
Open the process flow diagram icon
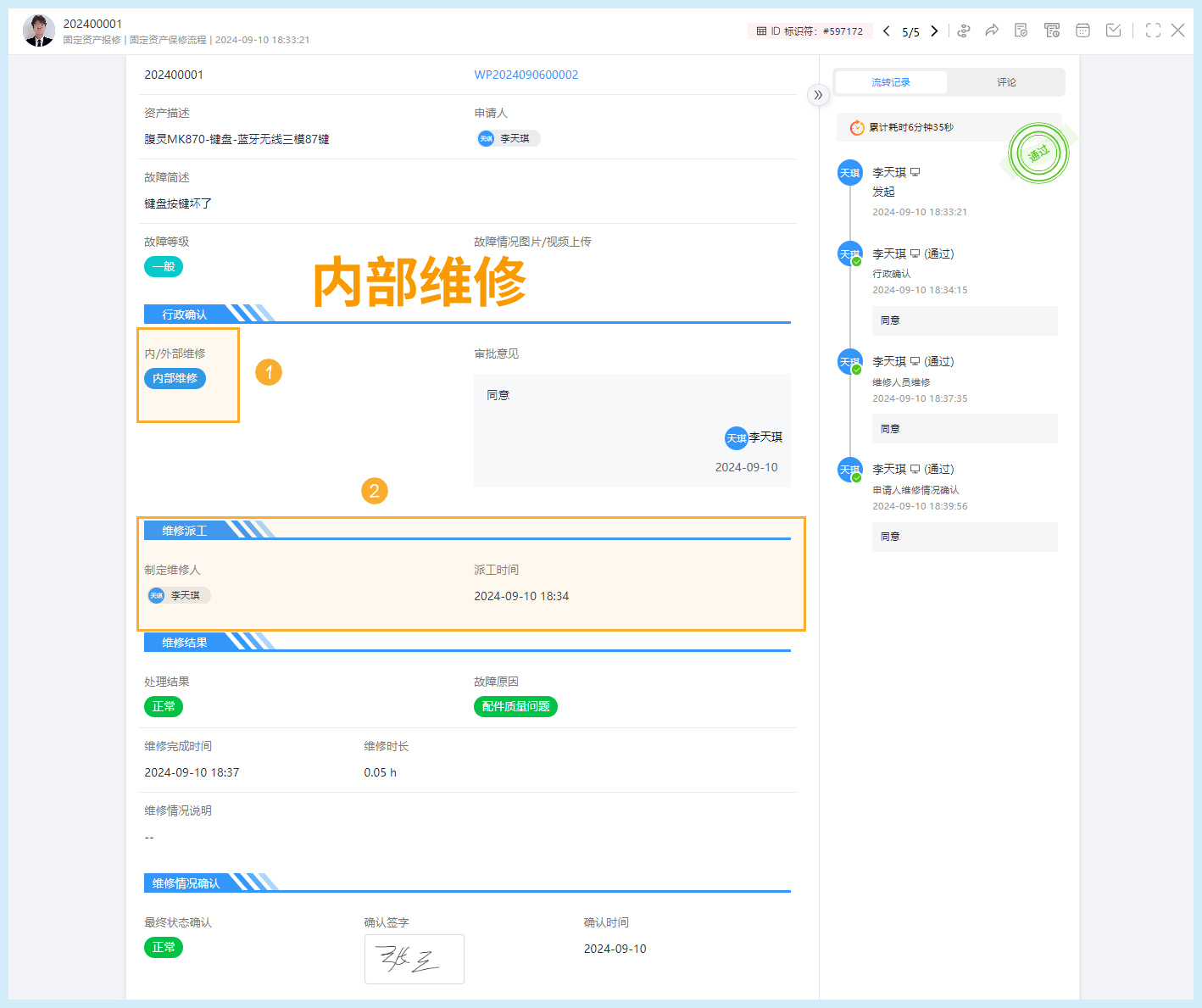pyautogui.click(x=964, y=30)
